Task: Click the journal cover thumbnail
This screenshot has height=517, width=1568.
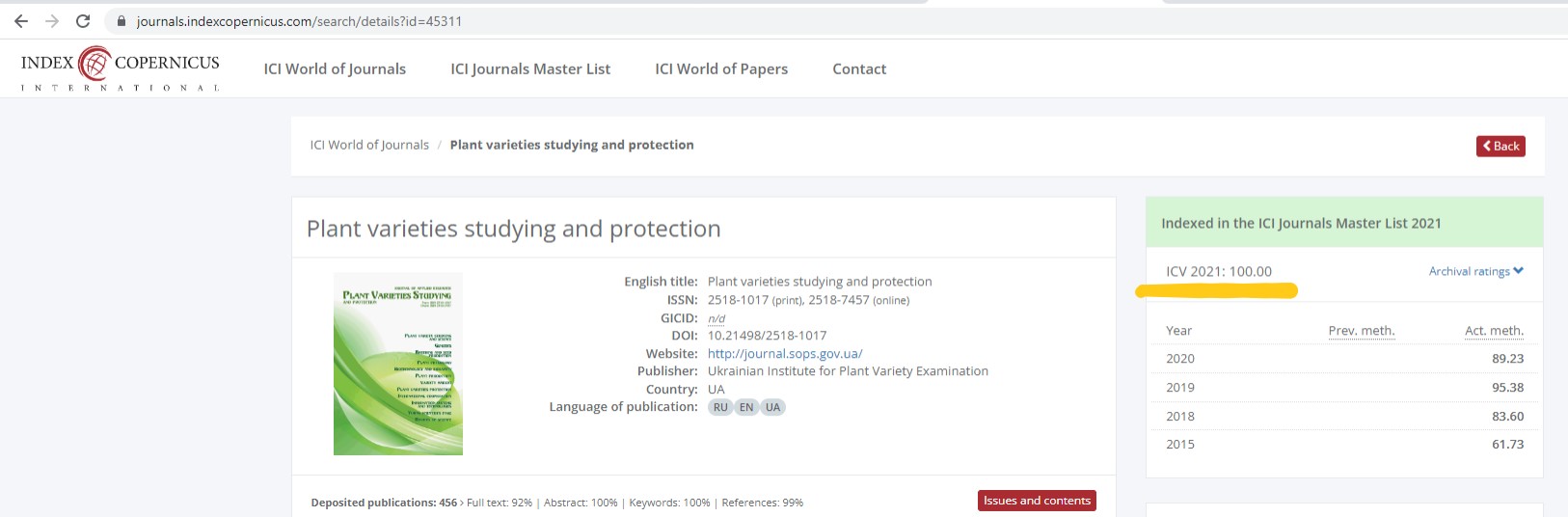Action: coord(398,364)
